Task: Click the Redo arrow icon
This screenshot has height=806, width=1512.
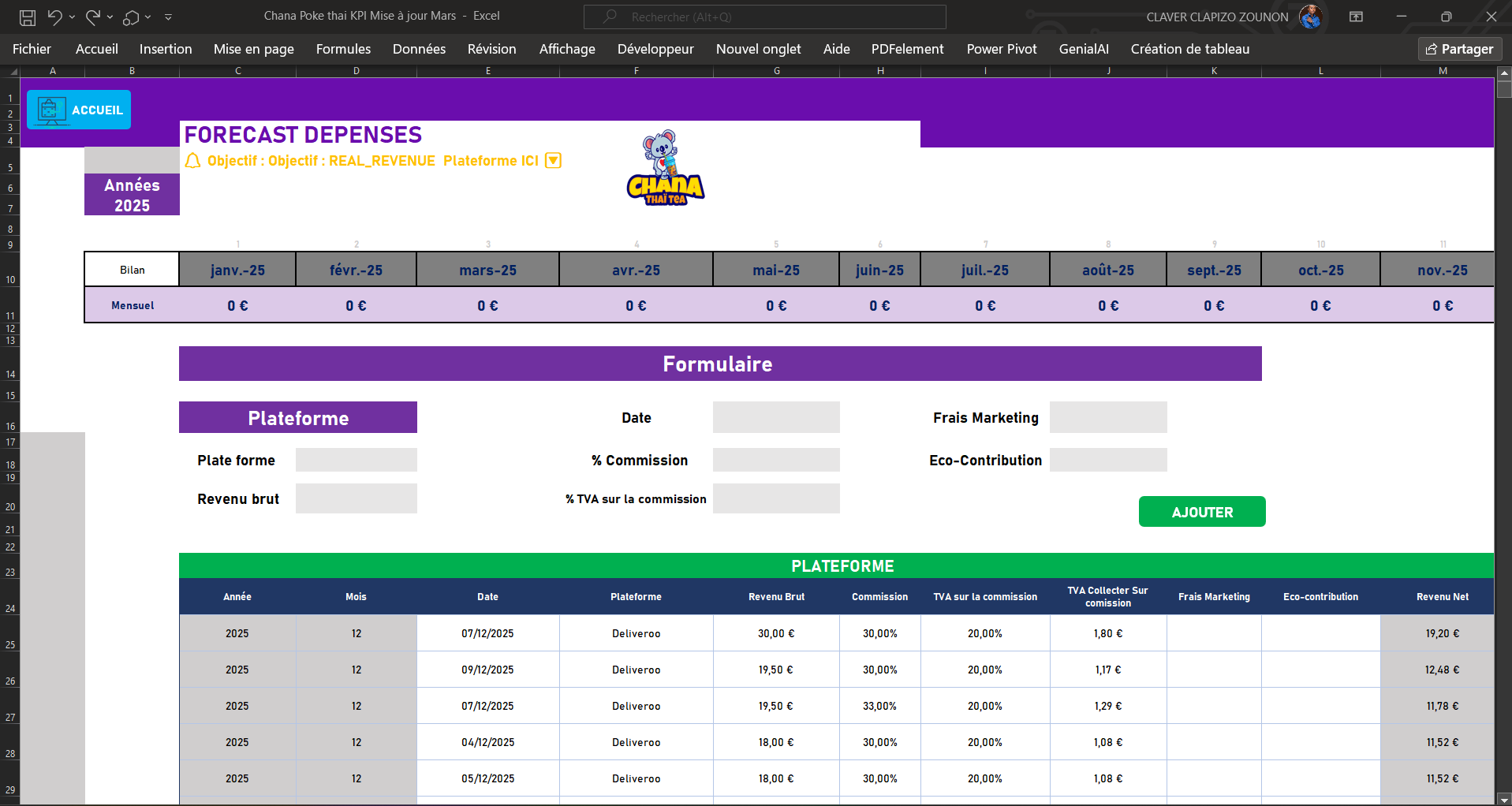Action: 92,17
